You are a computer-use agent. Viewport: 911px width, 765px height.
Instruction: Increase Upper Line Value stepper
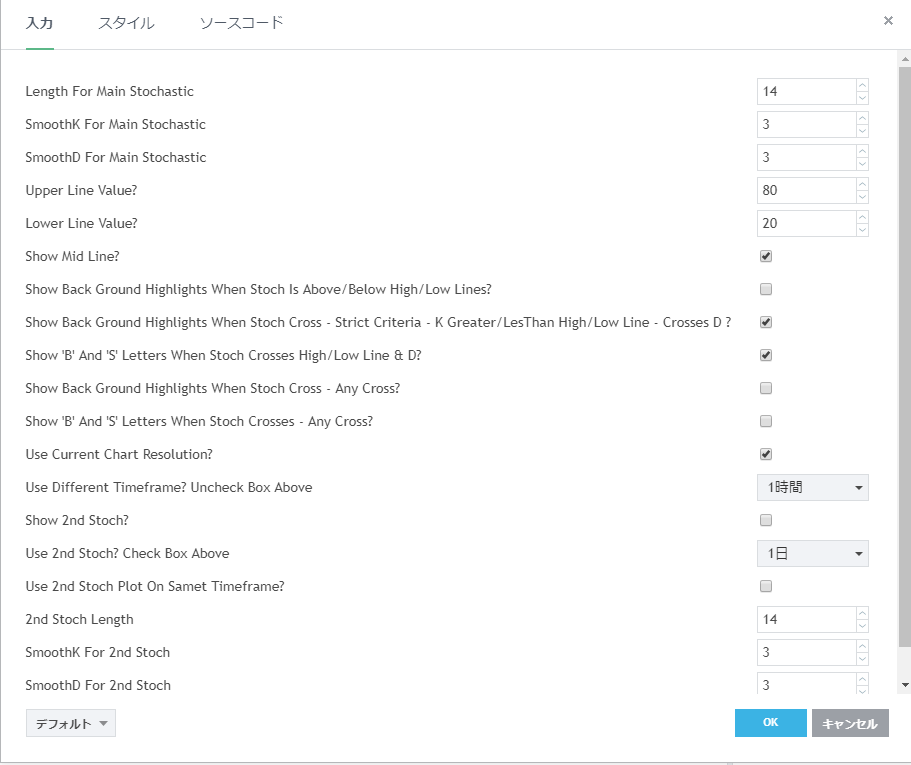(x=862, y=184)
